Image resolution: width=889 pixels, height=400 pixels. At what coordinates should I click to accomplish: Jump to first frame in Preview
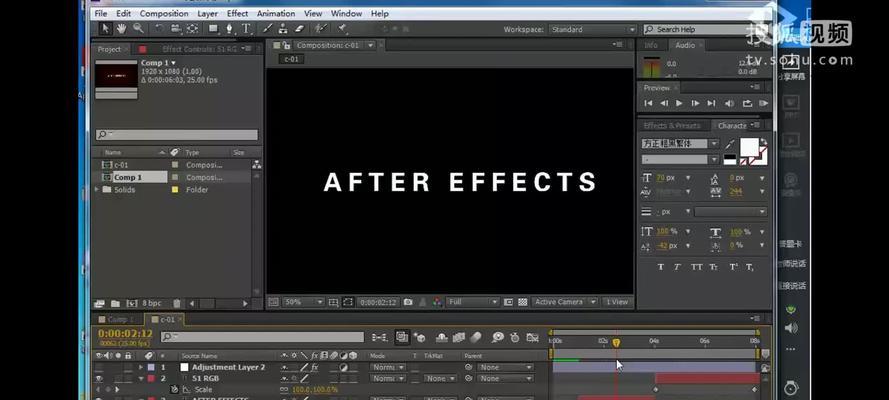click(x=648, y=103)
